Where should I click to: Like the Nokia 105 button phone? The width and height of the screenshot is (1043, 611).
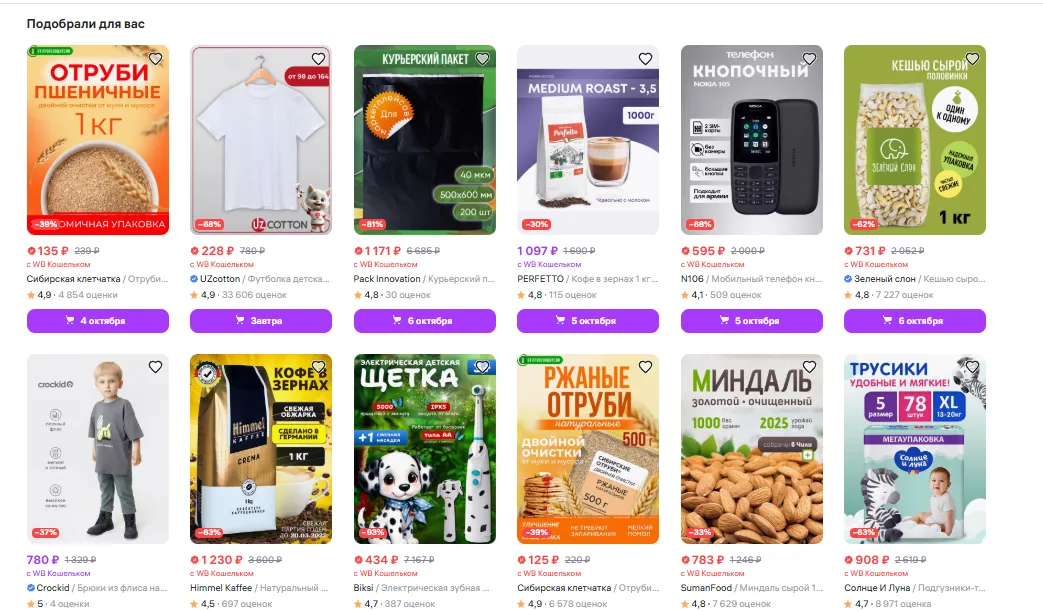tap(809, 59)
